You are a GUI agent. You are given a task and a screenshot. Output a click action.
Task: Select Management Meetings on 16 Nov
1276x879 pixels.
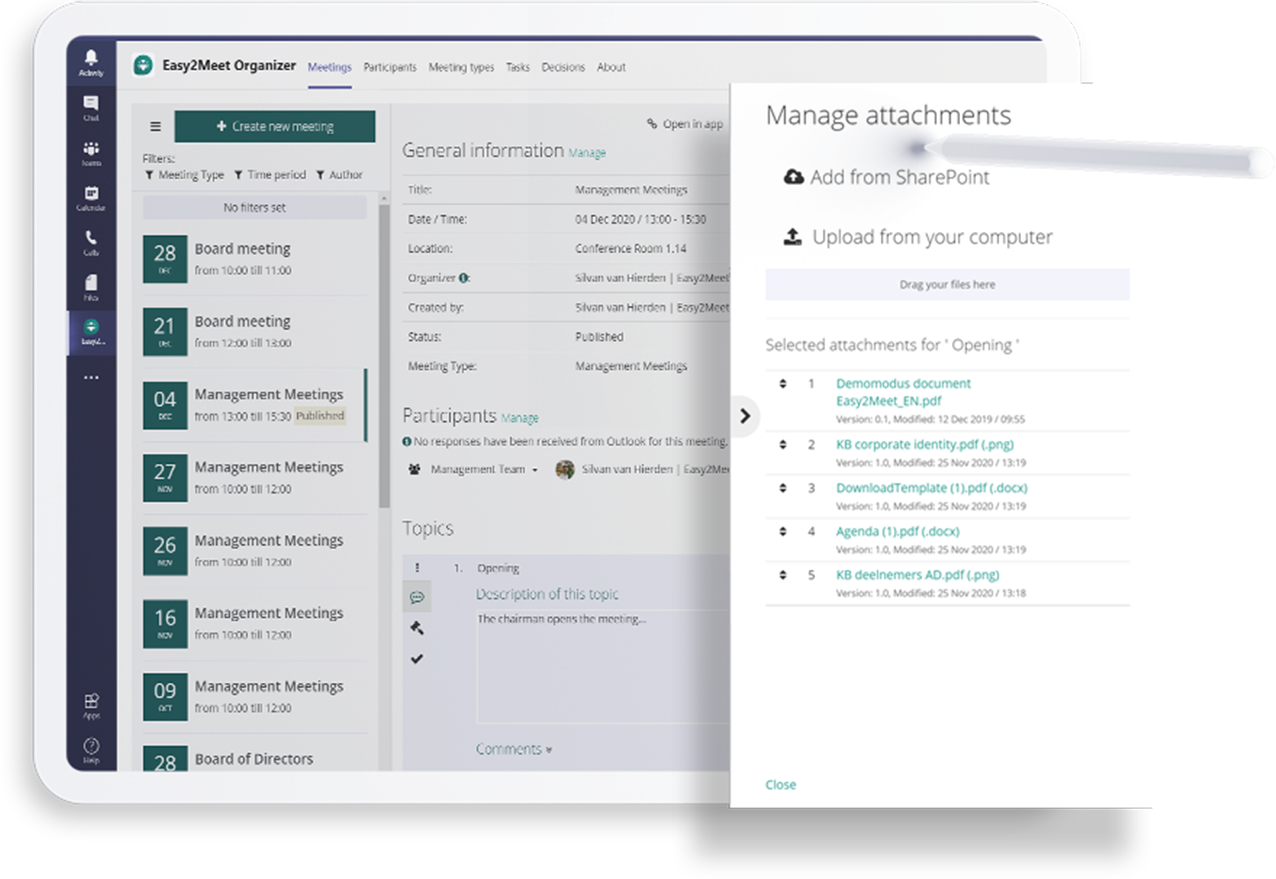point(255,624)
